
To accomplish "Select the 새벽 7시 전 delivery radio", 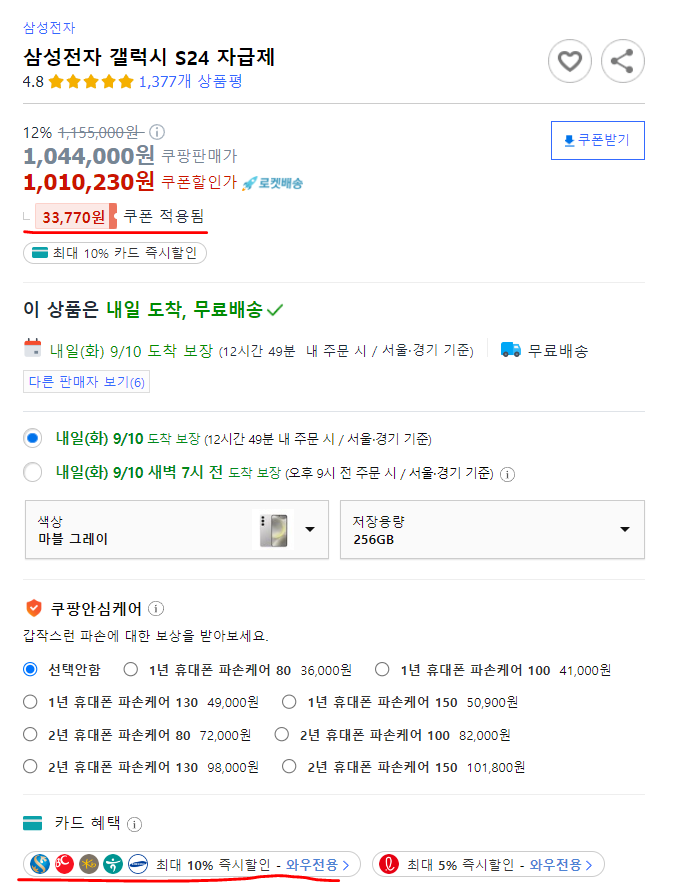I will 32,472.
